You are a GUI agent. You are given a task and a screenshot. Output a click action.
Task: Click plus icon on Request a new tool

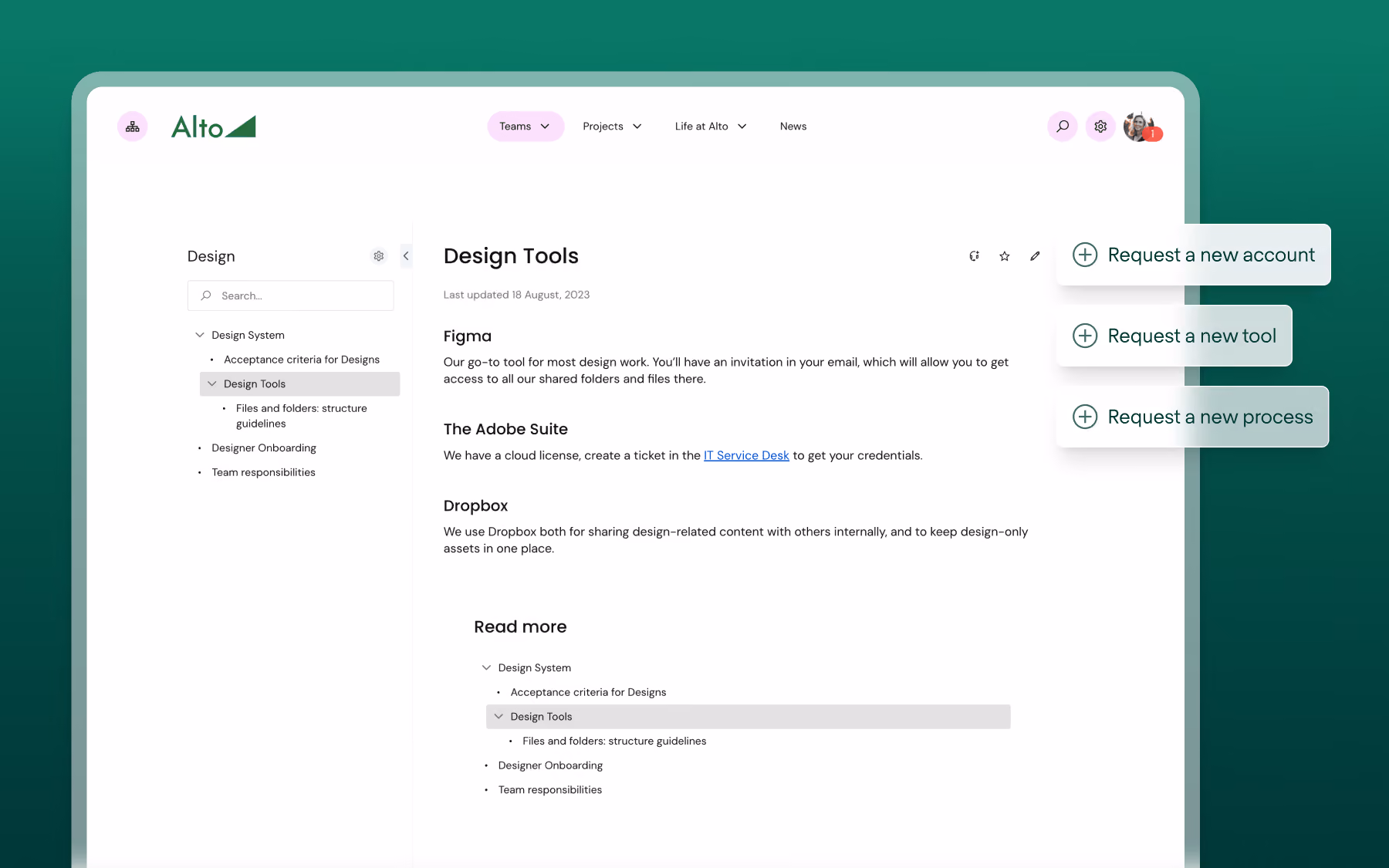point(1085,336)
